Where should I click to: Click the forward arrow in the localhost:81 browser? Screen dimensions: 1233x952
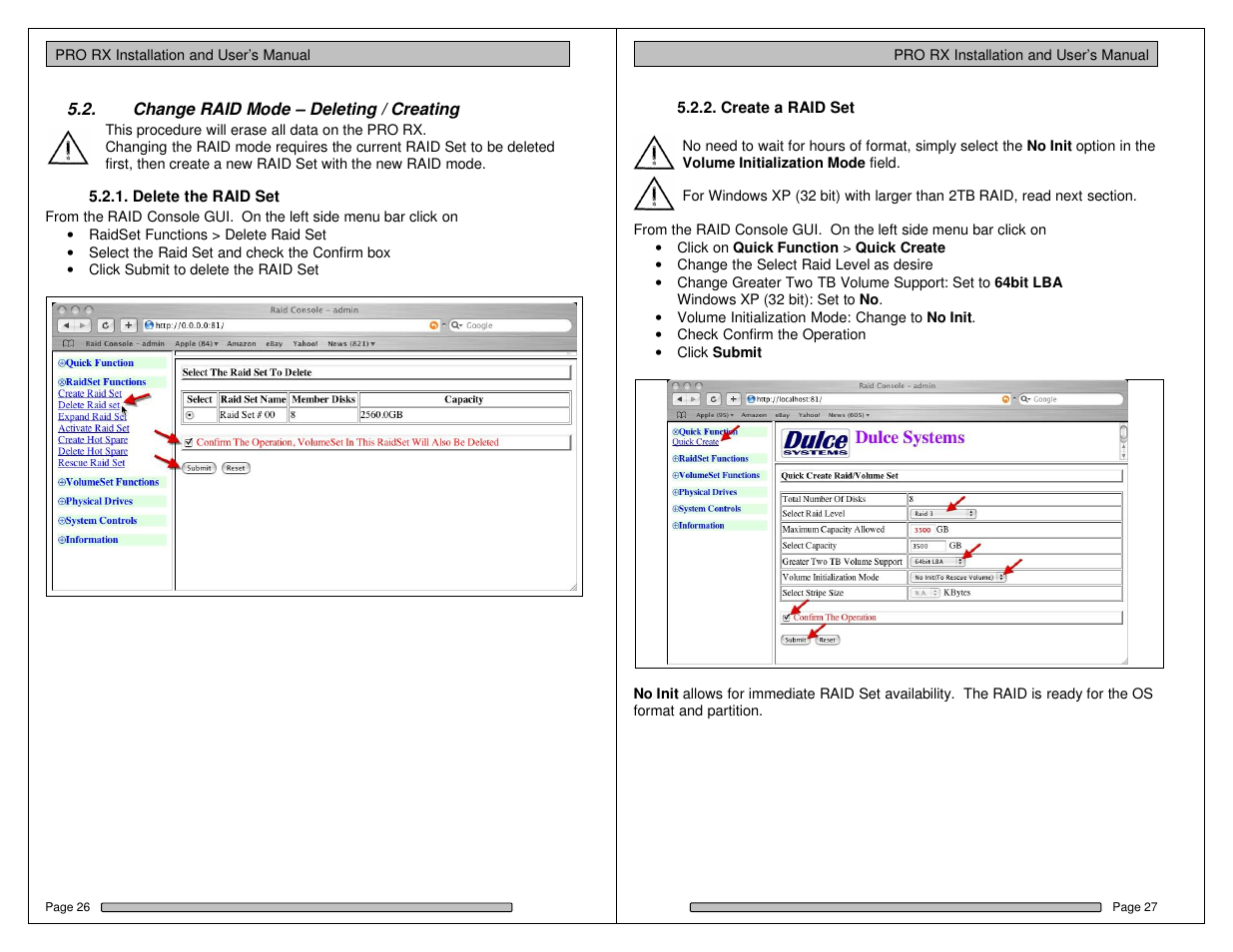(693, 399)
